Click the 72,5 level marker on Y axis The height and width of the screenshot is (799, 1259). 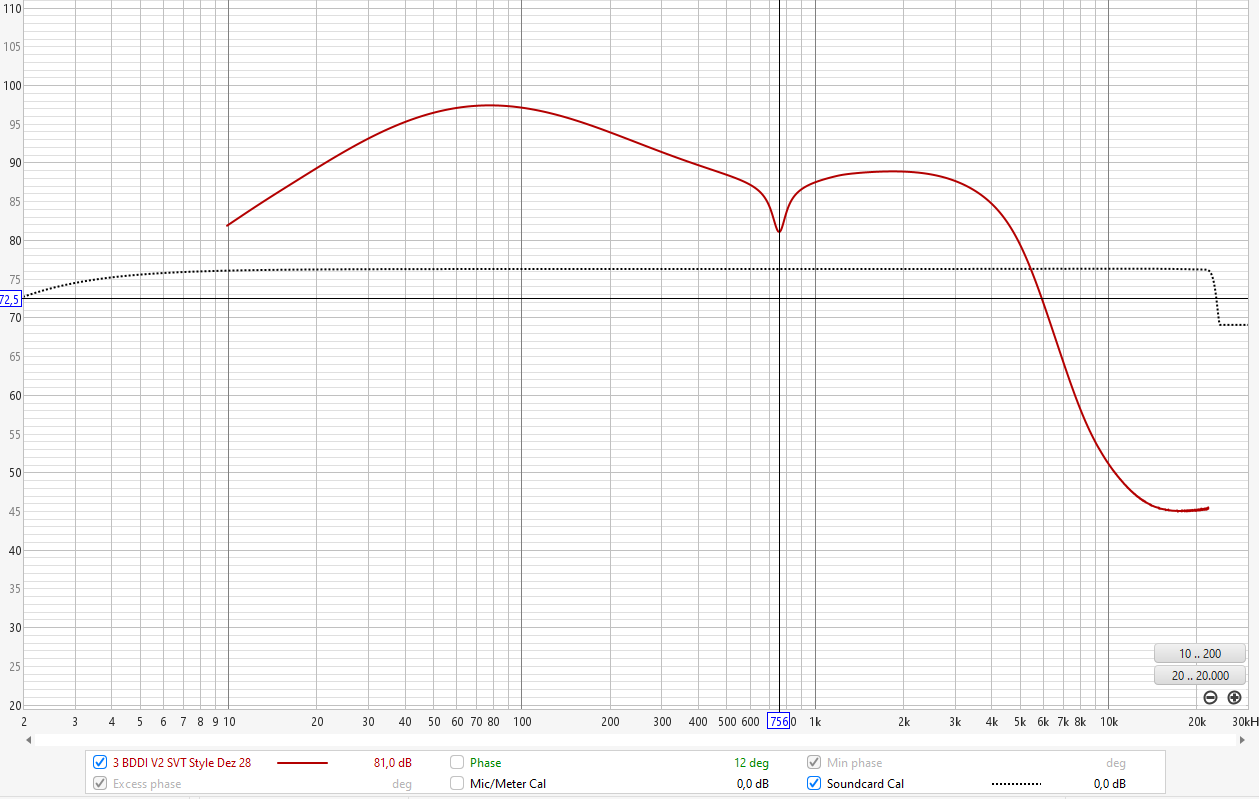pos(10,299)
